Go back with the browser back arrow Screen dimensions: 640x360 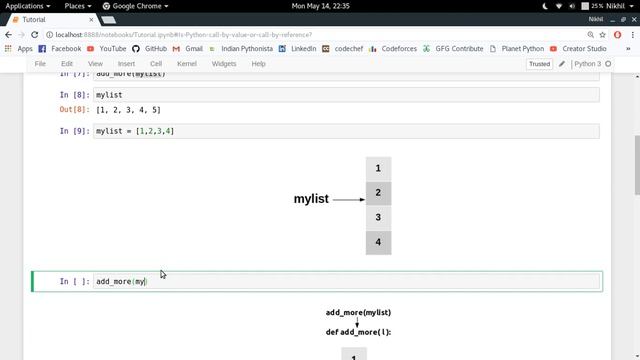pos(8,35)
